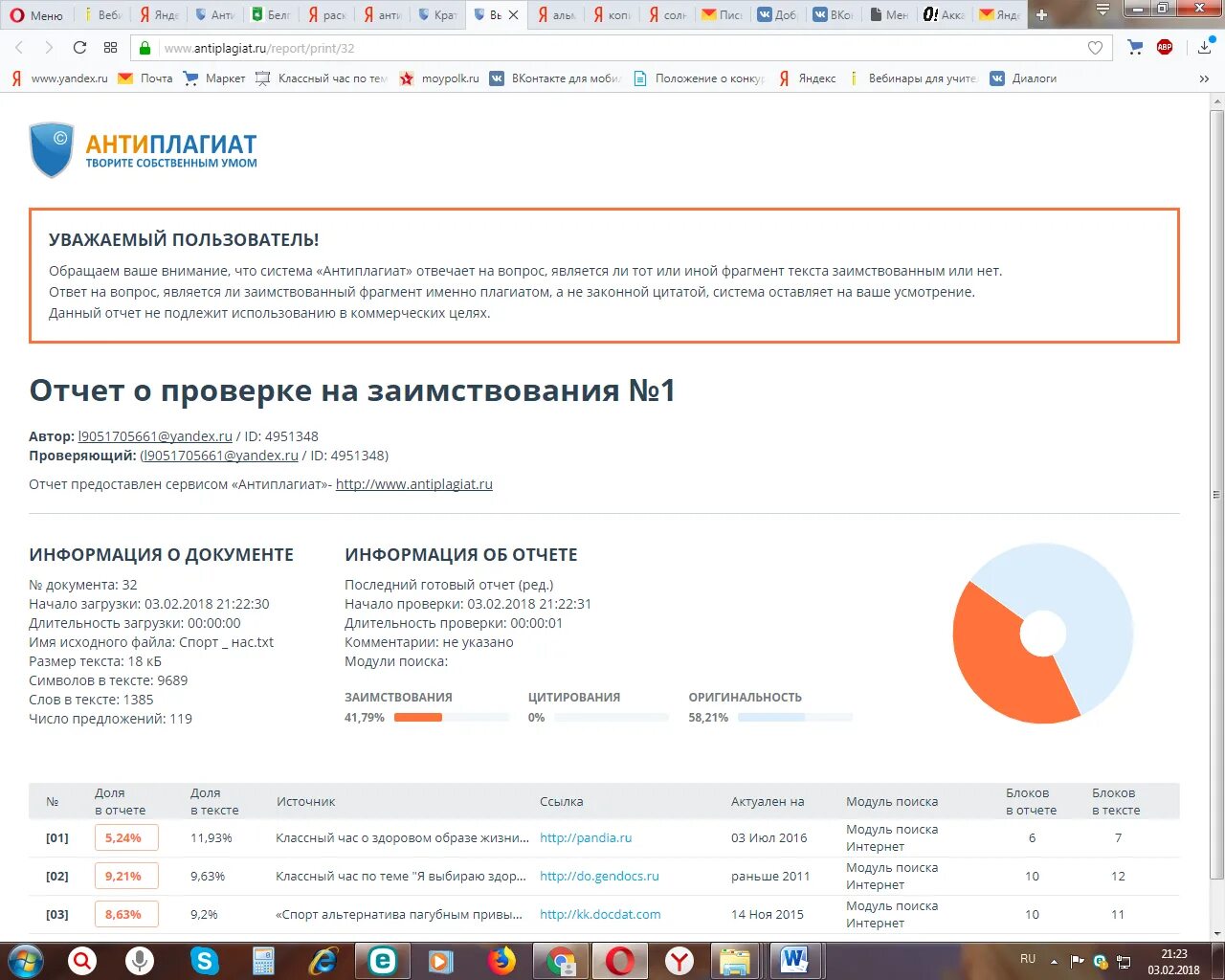
Task: Launch Skype from the taskbar
Action: pos(204,960)
